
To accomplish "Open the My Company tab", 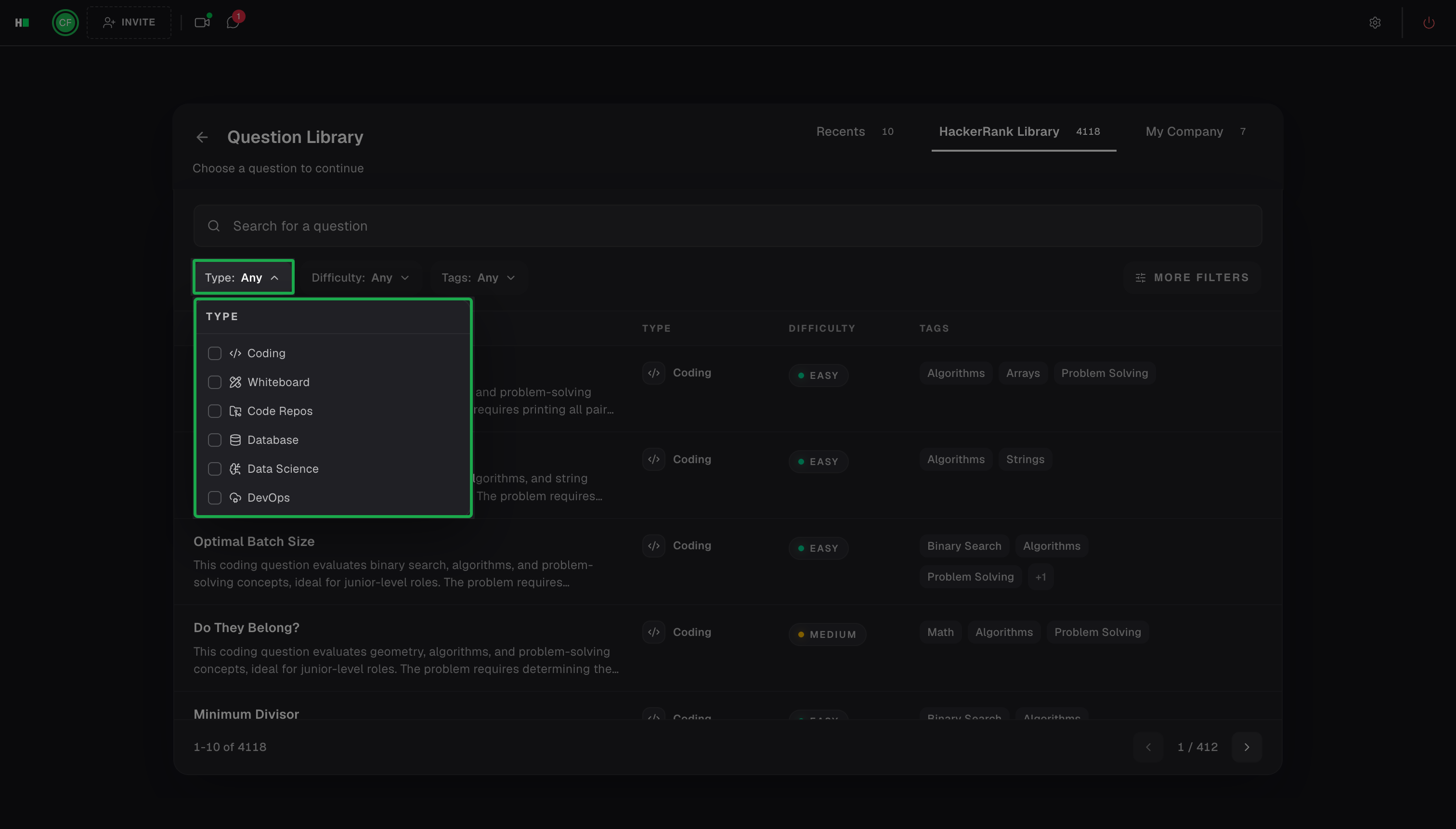I will pyautogui.click(x=1195, y=131).
